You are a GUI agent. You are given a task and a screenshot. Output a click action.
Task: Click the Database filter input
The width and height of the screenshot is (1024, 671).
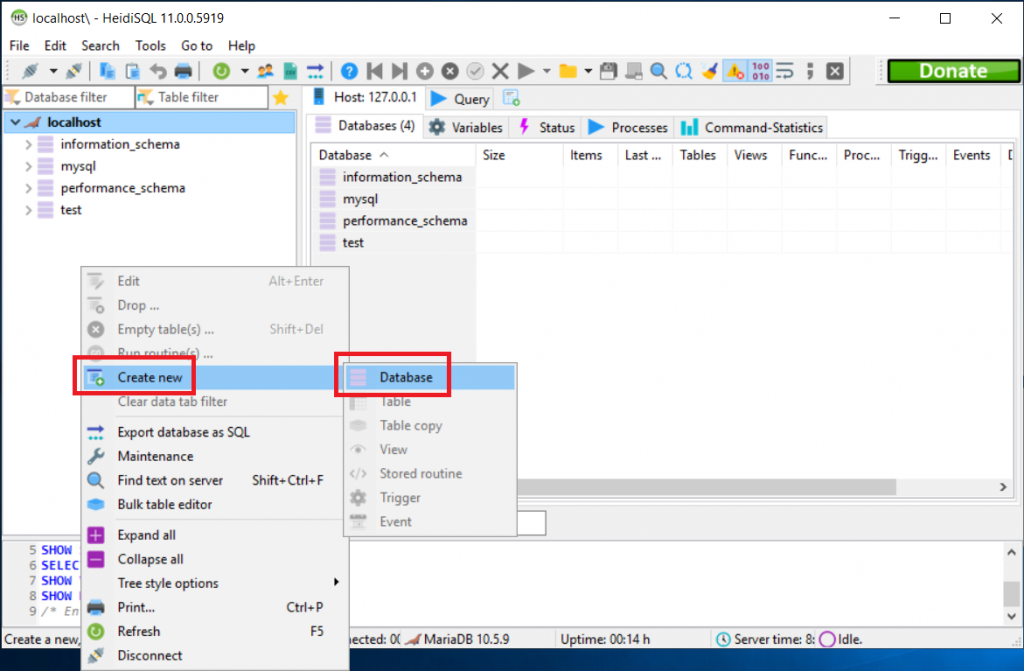pos(68,97)
